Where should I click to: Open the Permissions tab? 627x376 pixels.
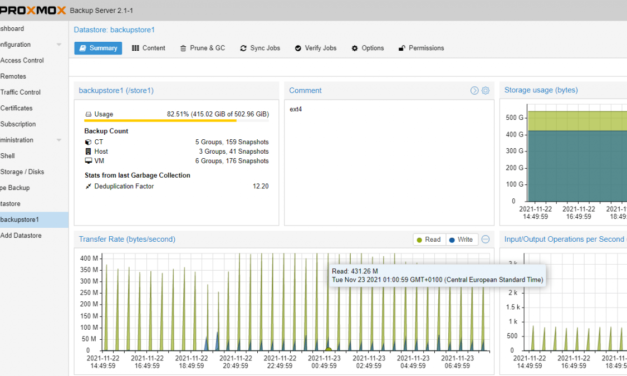[421, 48]
